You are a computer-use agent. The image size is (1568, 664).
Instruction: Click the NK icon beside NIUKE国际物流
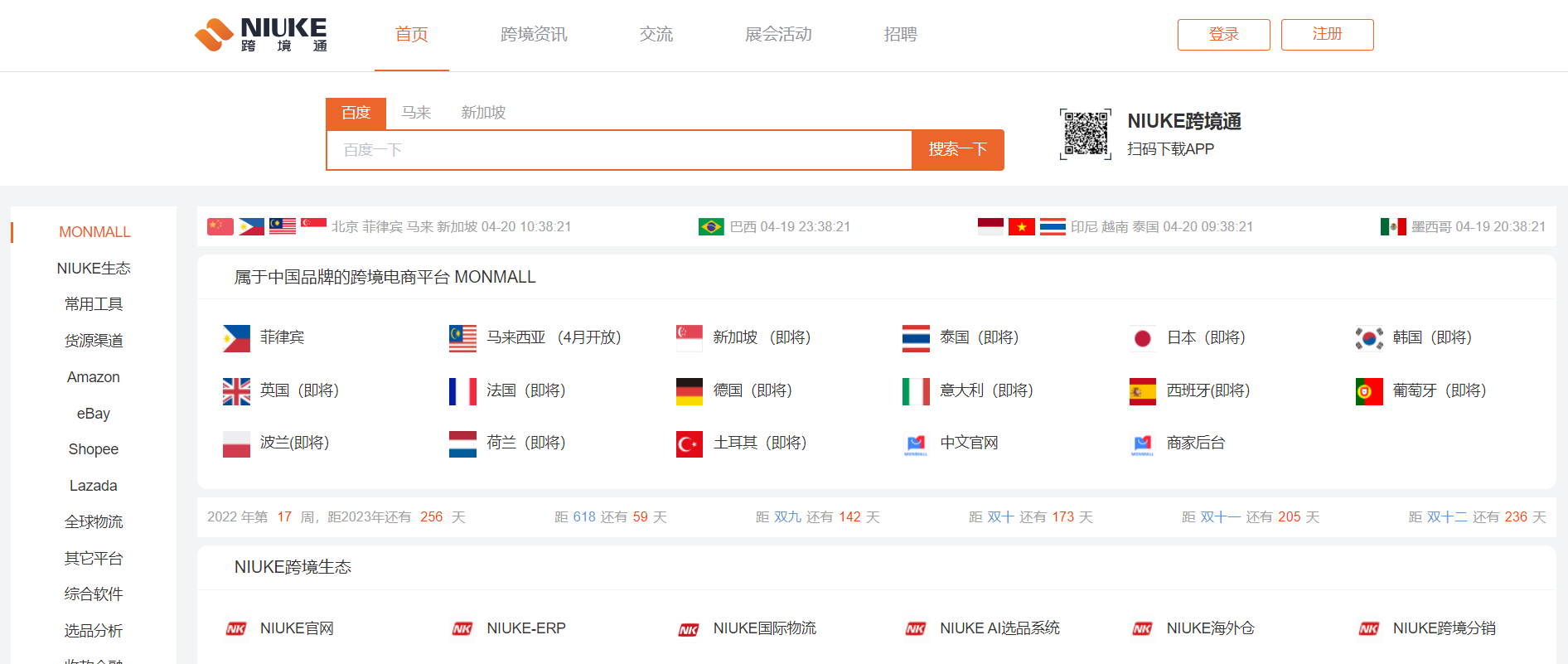point(690,629)
